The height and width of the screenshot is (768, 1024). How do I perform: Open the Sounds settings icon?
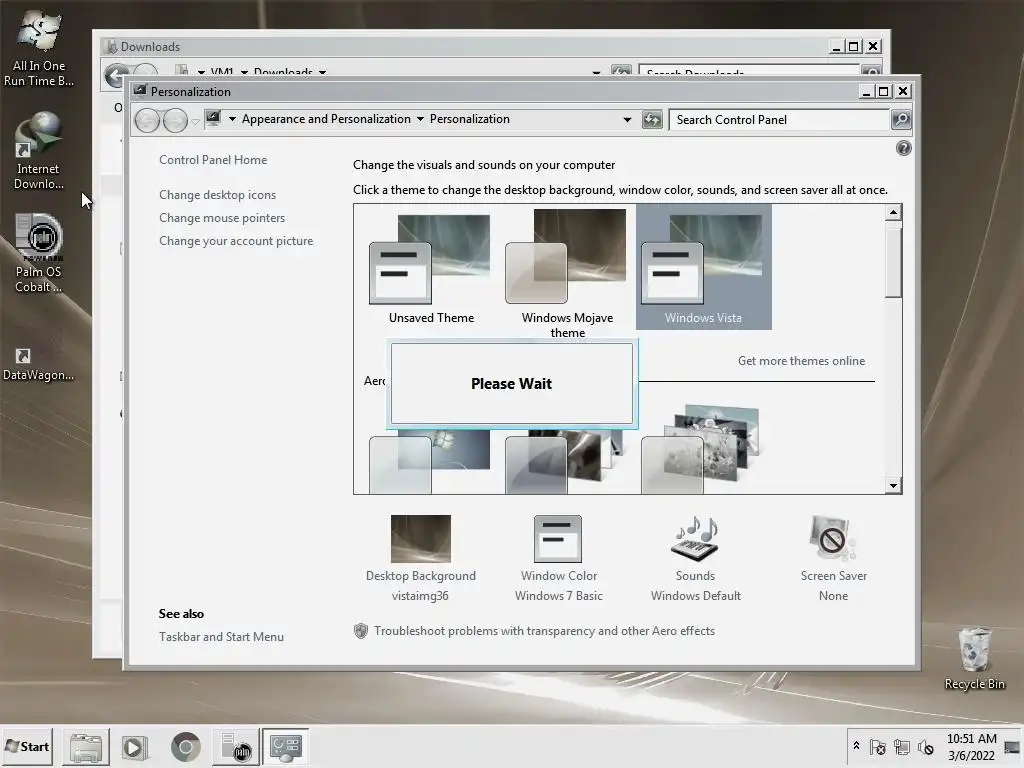[x=695, y=539]
